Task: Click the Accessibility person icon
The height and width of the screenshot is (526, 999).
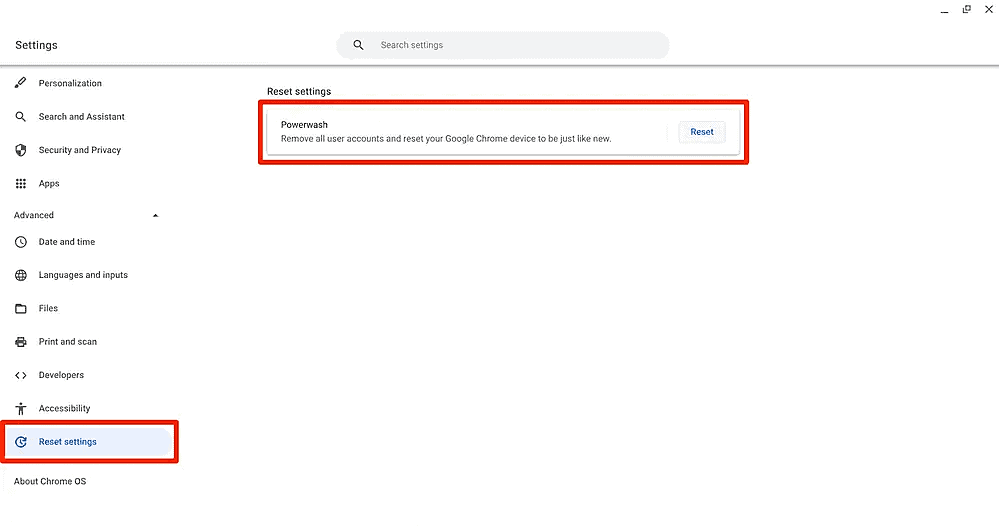Action: coord(20,408)
